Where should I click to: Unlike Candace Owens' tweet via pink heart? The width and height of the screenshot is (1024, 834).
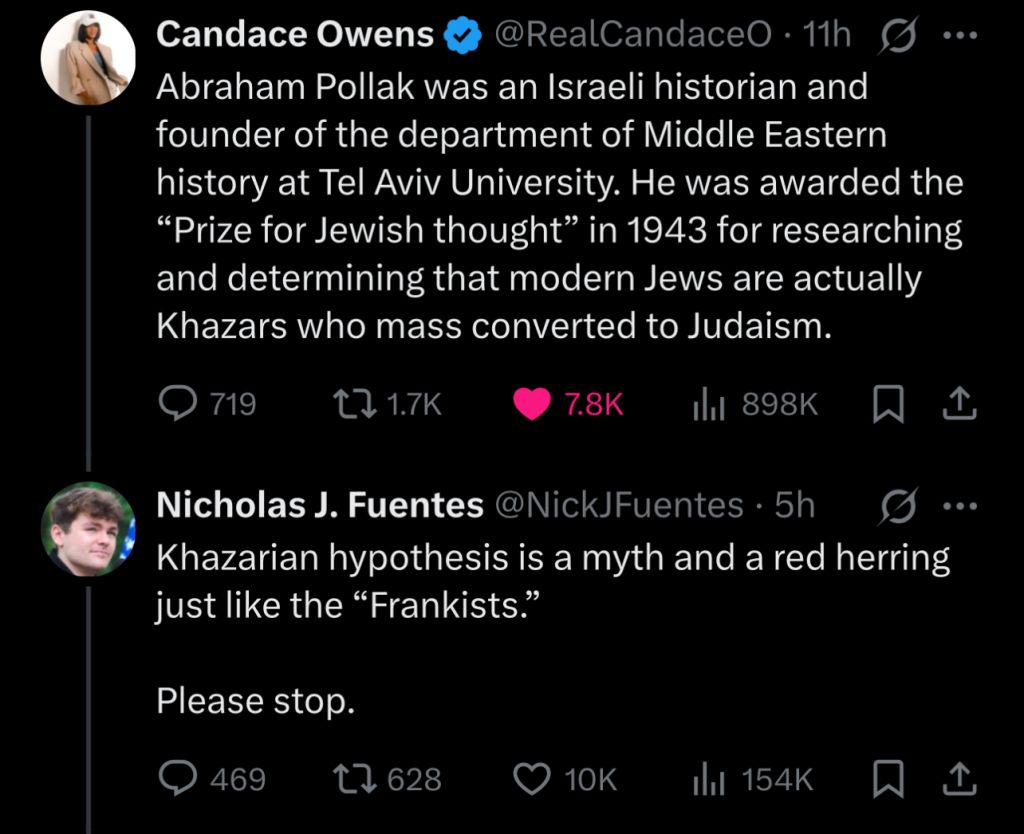coord(532,404)
